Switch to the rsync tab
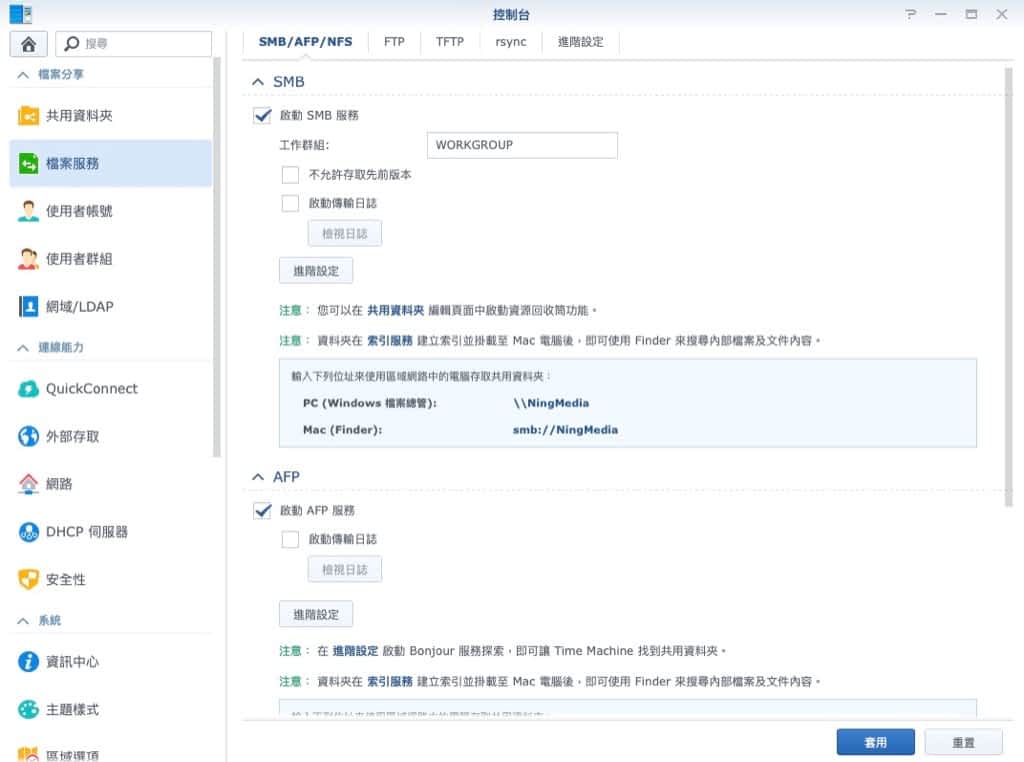 (510, 42)
